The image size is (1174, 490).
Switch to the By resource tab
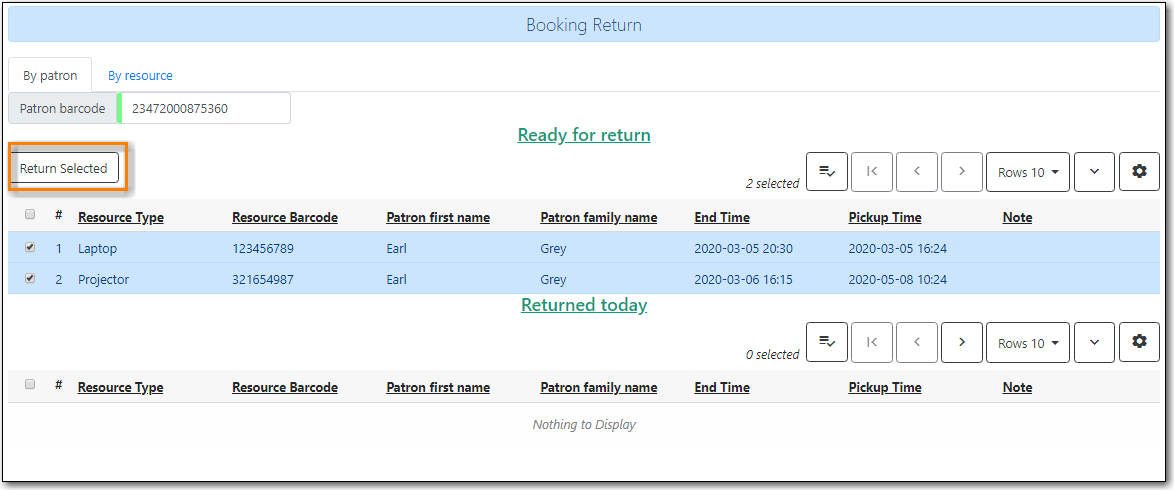(140, 76)
